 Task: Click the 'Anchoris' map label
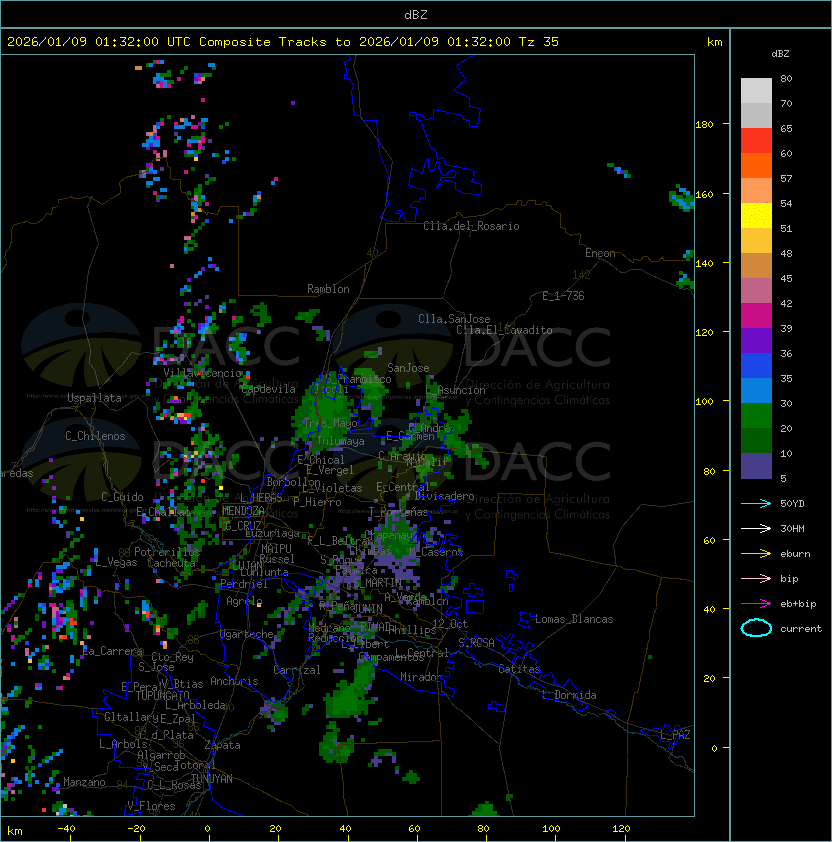coord(234,681)
